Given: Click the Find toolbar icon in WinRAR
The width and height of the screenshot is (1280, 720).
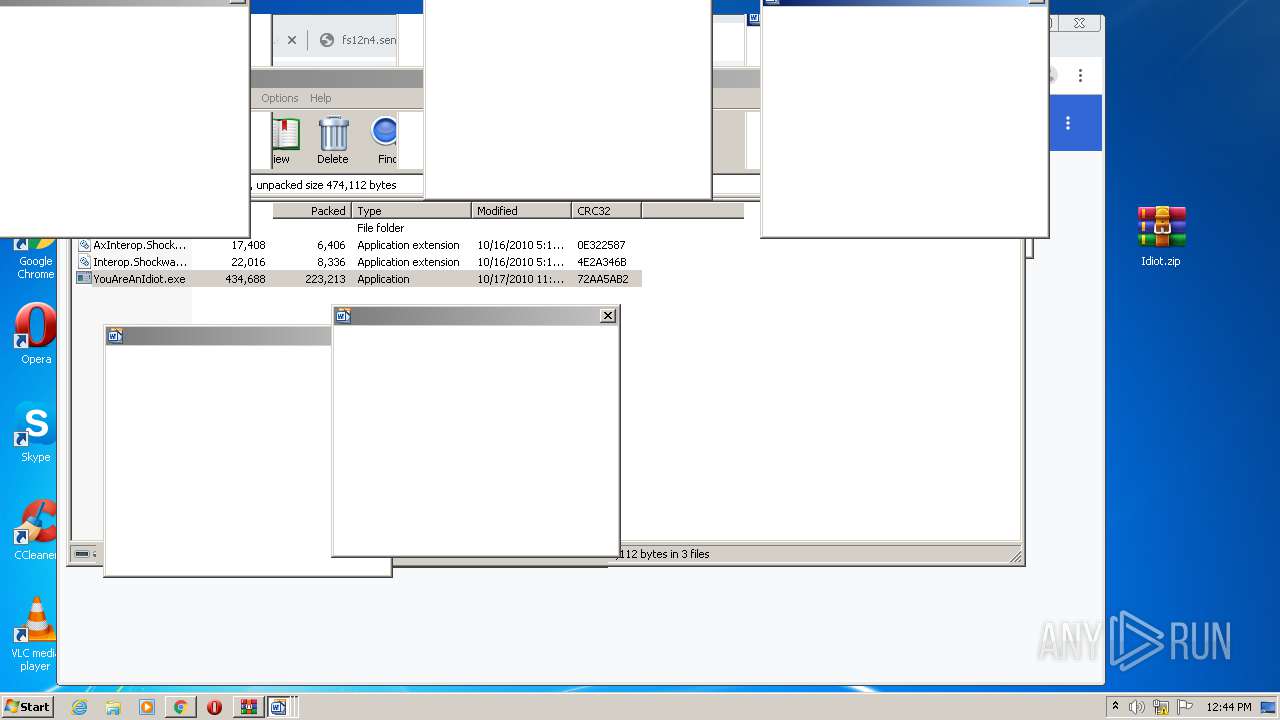Looking at the screenshot, I should click(x=387, y=141).
